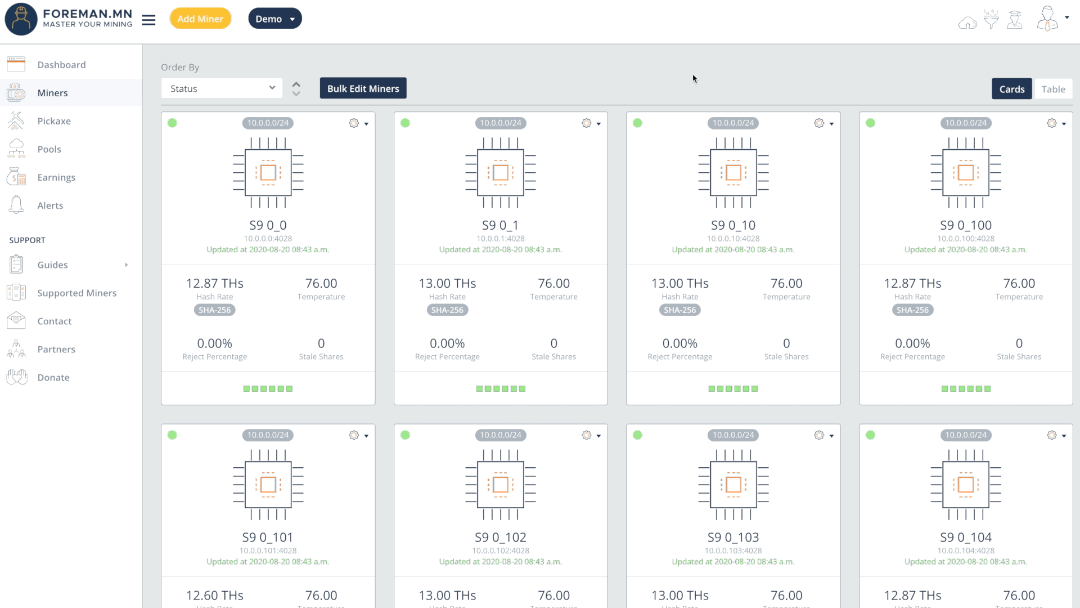
Task: Click the green status dot on S9 0_0
Action: (172, 123)
